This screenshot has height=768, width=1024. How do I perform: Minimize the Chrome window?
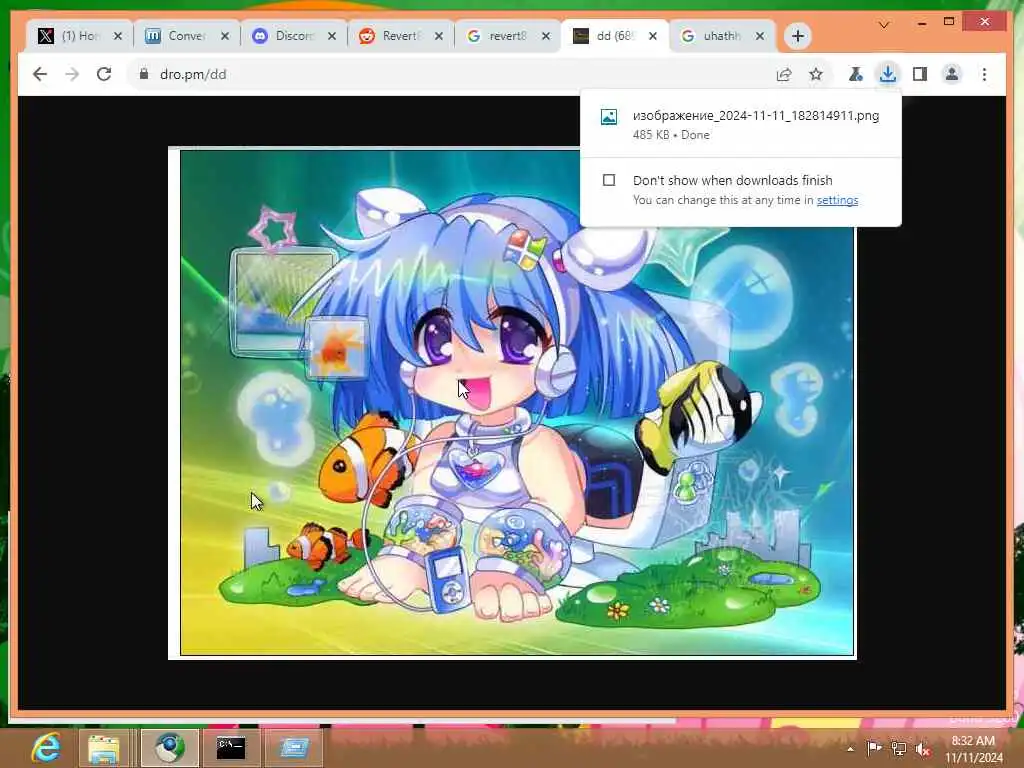coord(921,23)
